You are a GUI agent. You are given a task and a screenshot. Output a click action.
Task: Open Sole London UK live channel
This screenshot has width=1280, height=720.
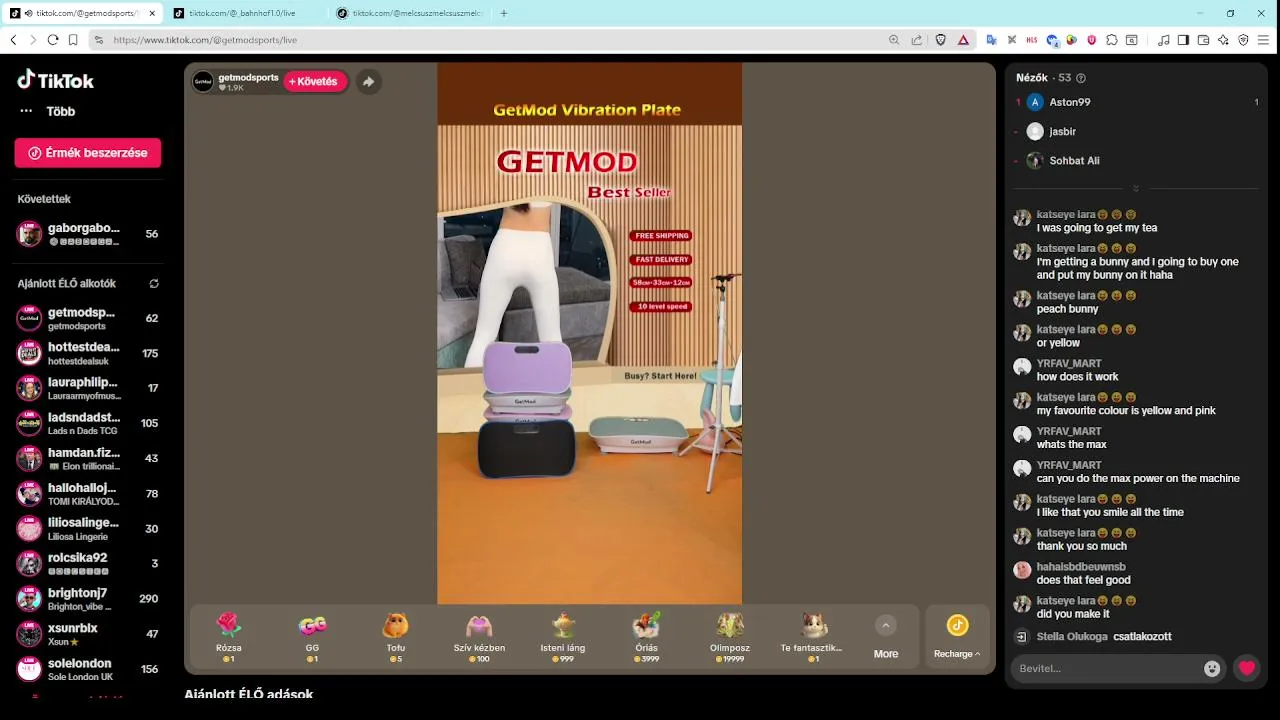pos(88,668)
